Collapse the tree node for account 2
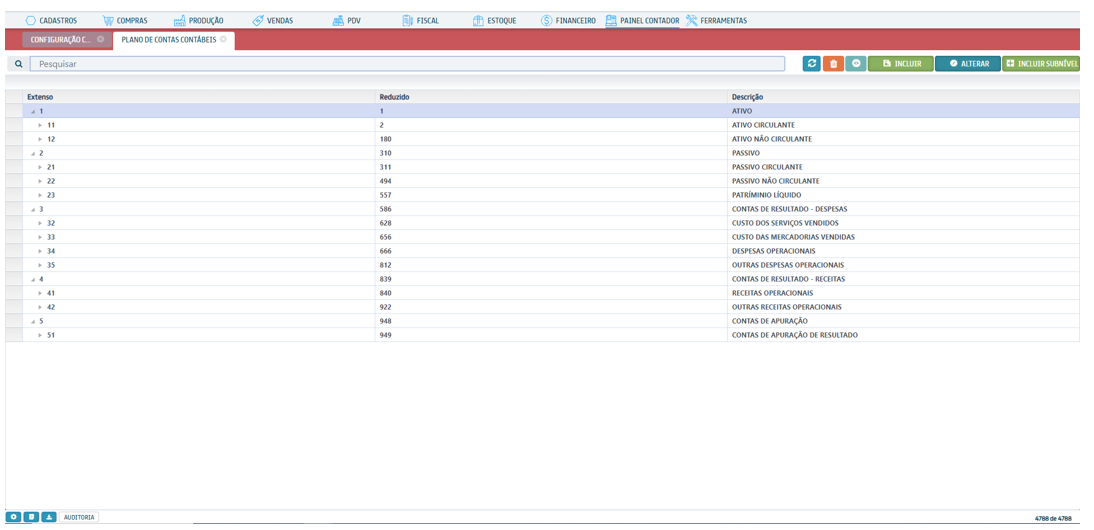 33,153
